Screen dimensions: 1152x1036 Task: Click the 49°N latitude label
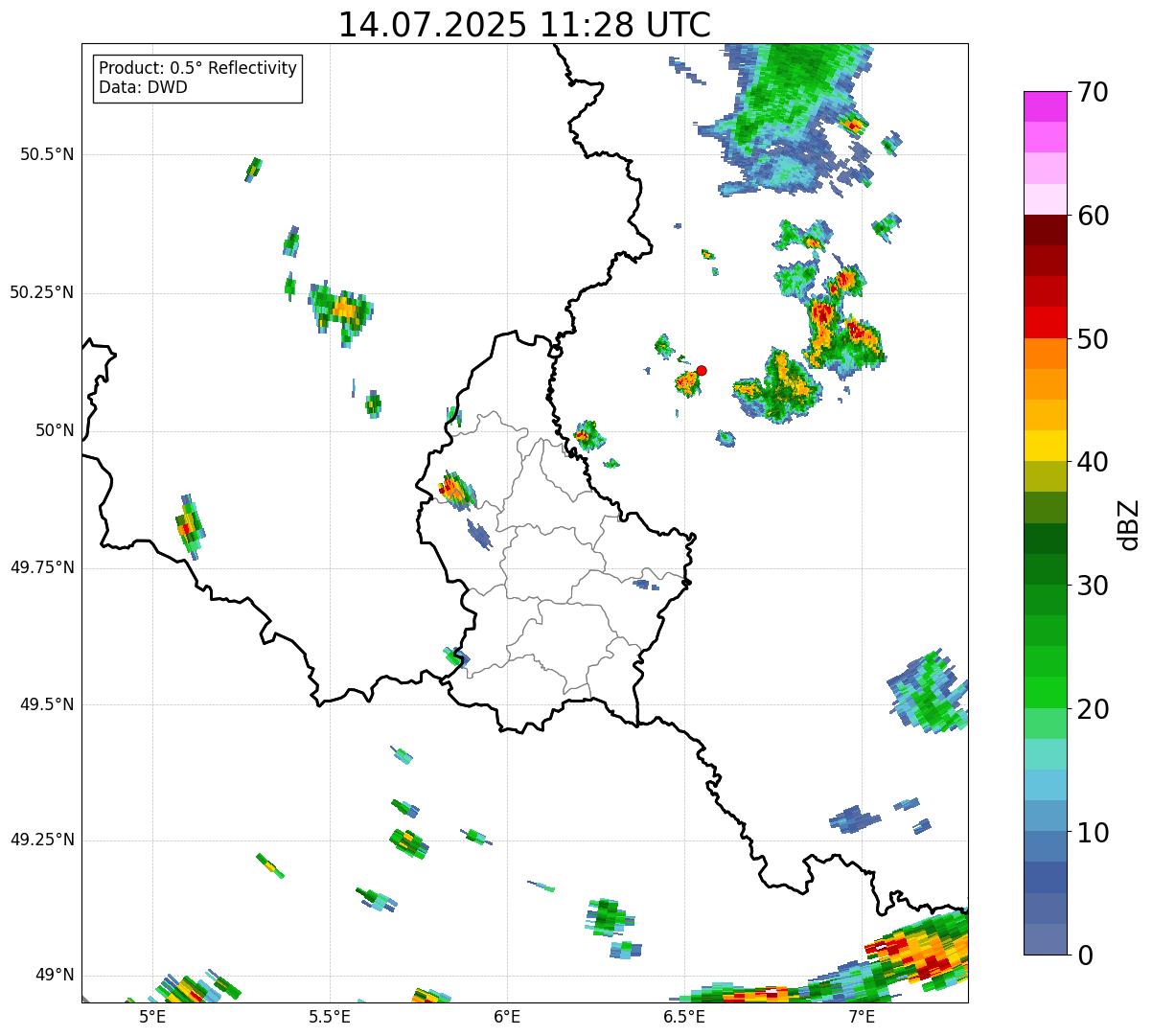pyautogui.click(x=55, y=975)
